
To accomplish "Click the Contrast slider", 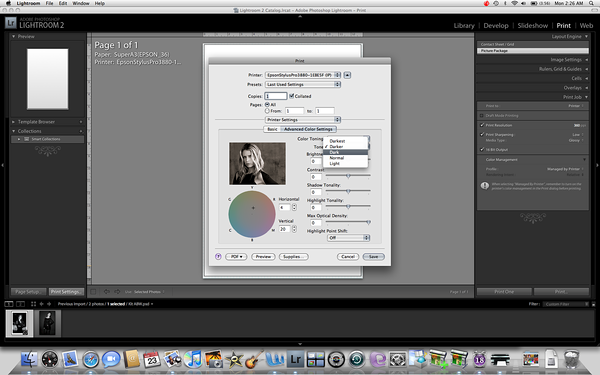I will point(348,176).
